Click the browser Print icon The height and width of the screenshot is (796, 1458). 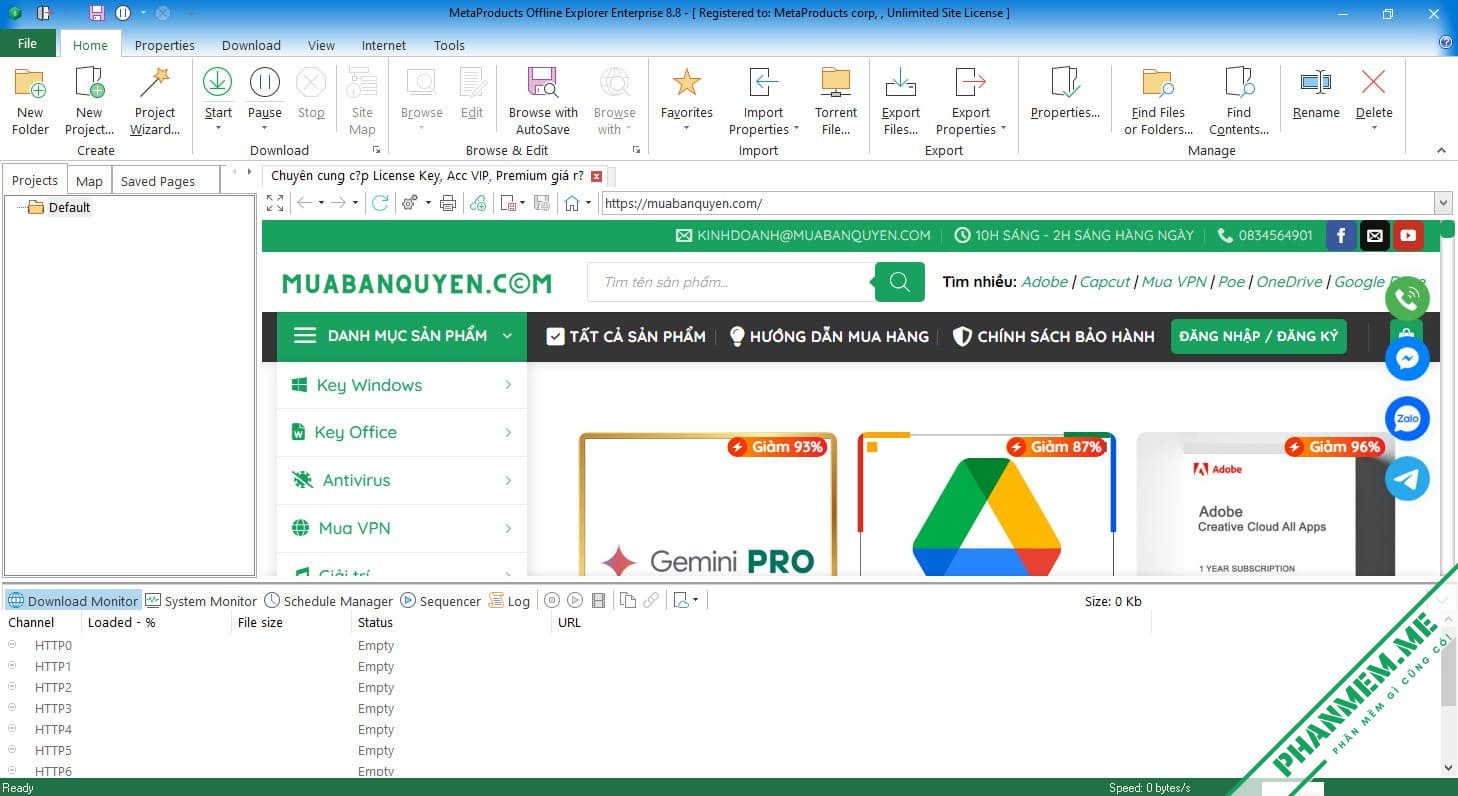pos(448,203)
